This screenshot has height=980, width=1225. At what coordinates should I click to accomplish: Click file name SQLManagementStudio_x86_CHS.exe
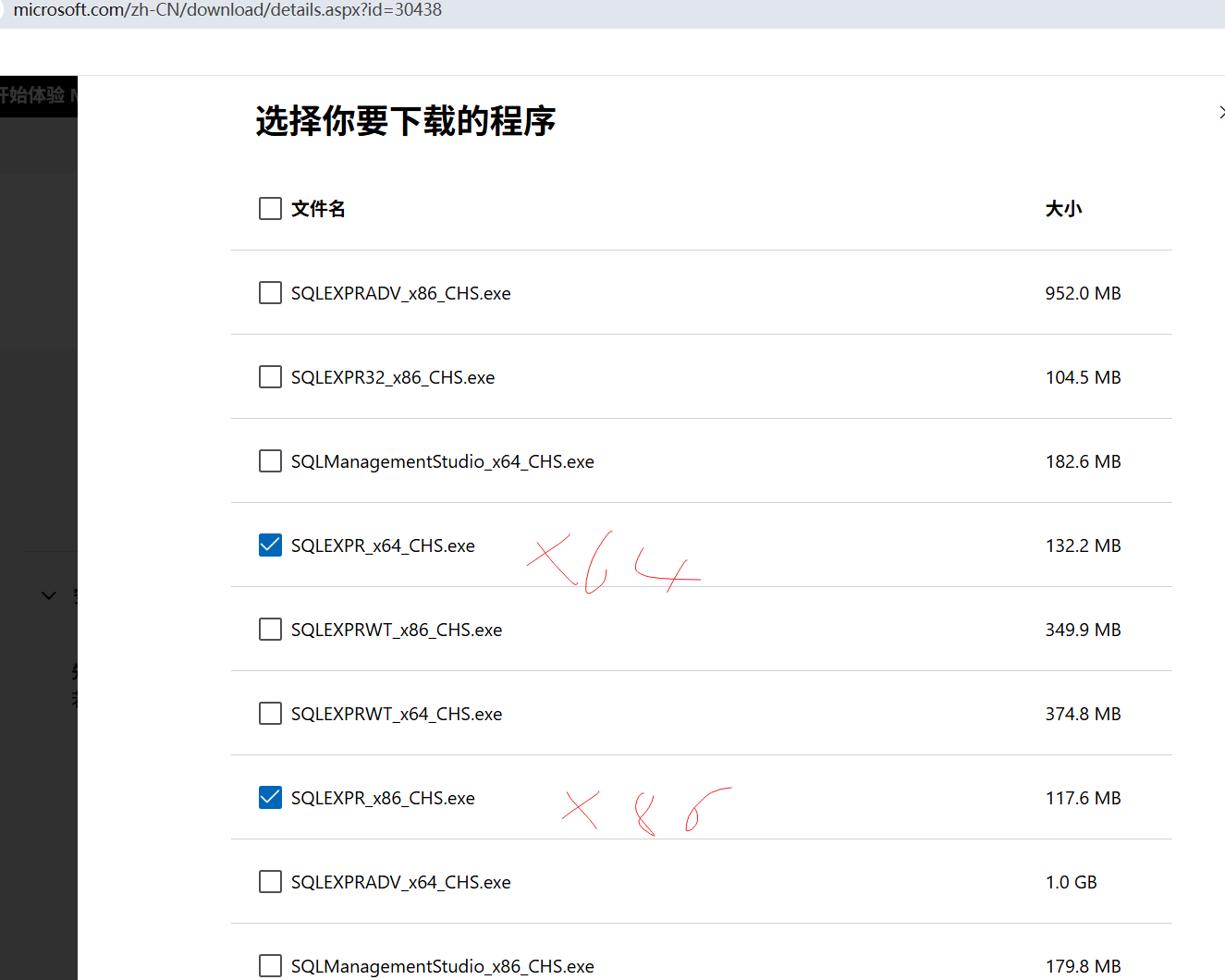tap(443, 966)
